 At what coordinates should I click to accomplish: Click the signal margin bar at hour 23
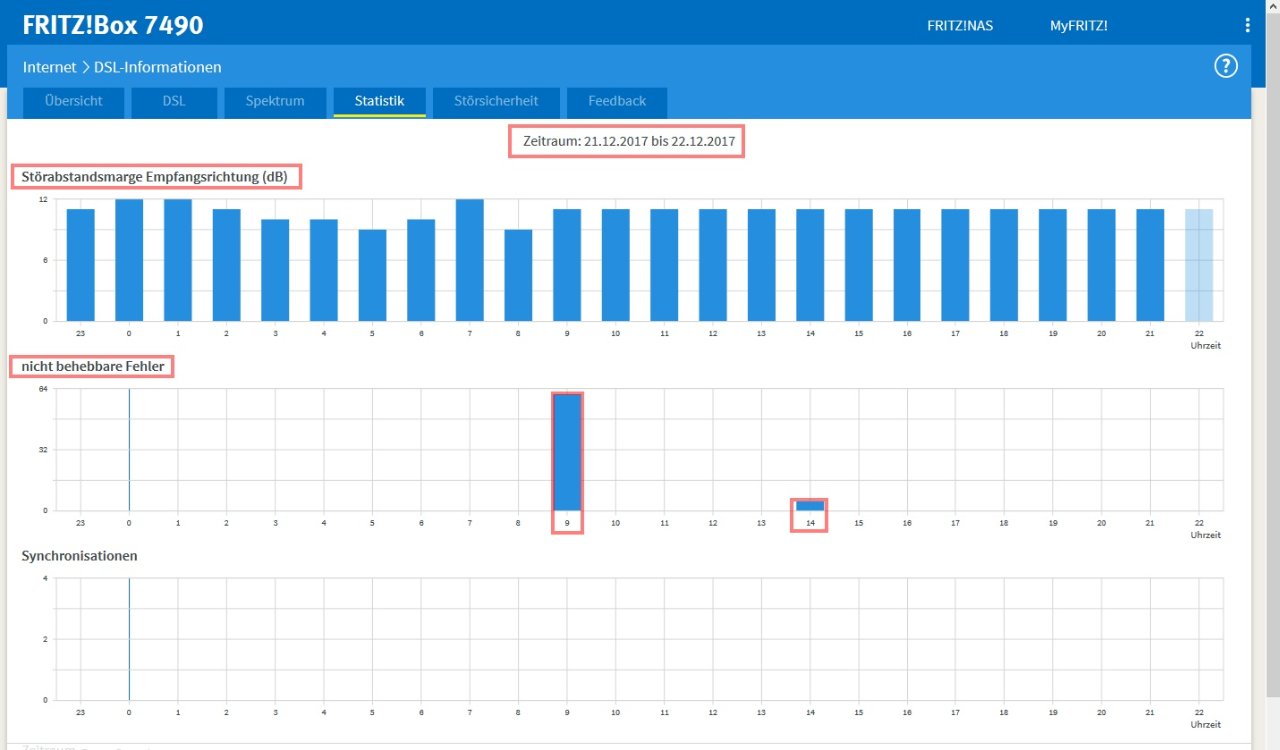click(81, 265)
